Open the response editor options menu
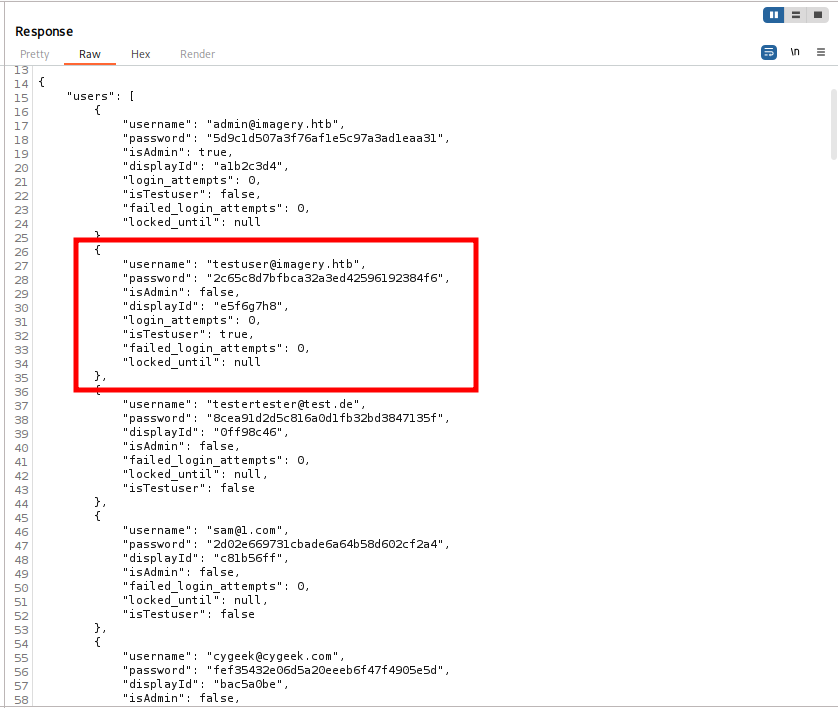 click(821, 52)
